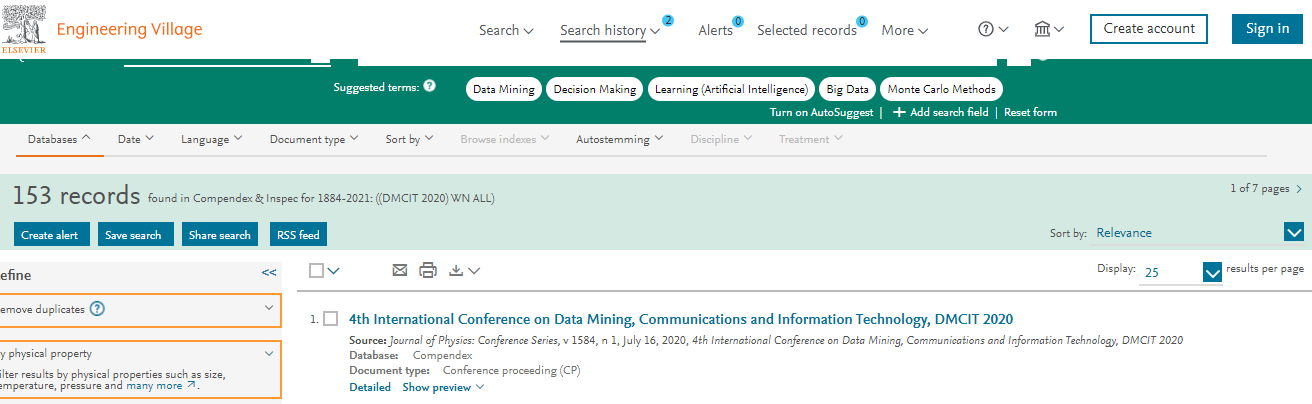1312x404 pixels.
Task: Click the Sign in button
Action: 1268,29
